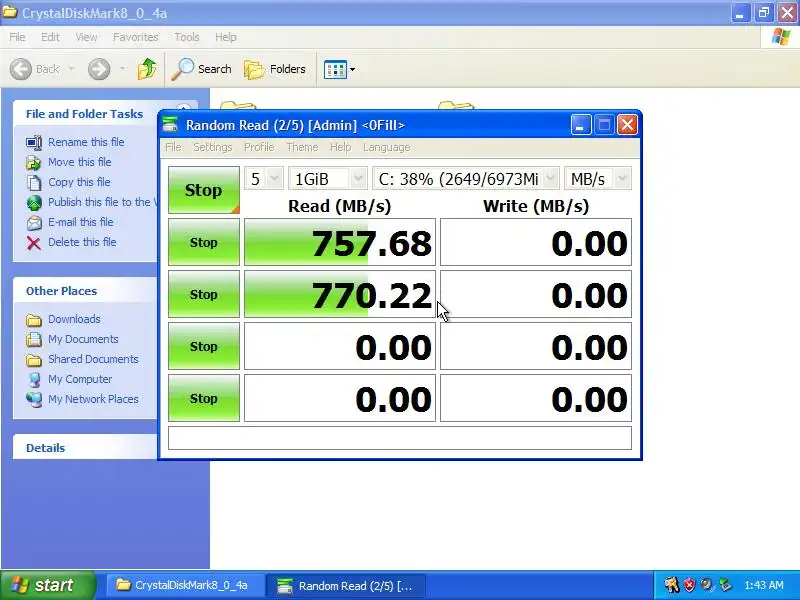Click Move this file link

pos(80,162)
